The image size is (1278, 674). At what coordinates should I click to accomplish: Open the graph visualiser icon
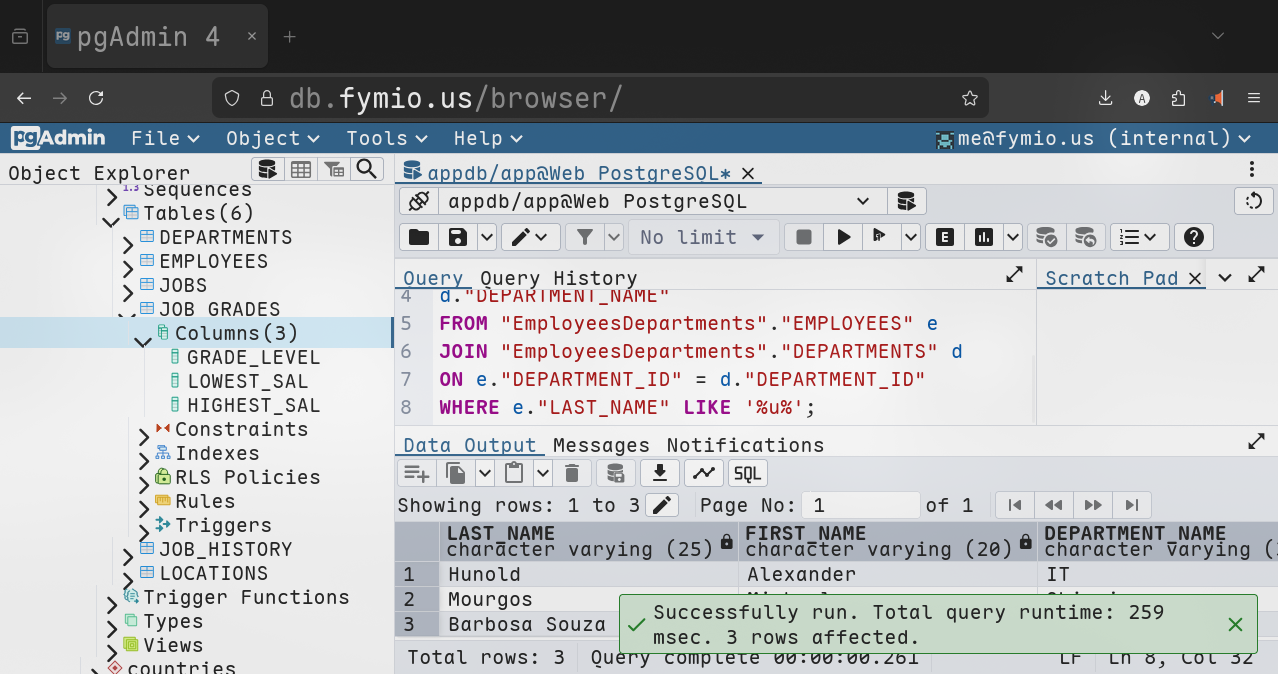tap(704, 473)
